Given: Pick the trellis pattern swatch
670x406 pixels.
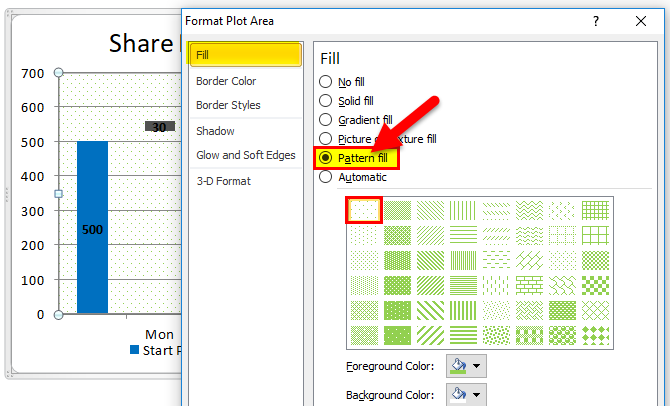Looking at the screenshot, I should click(x=562, y=311).
